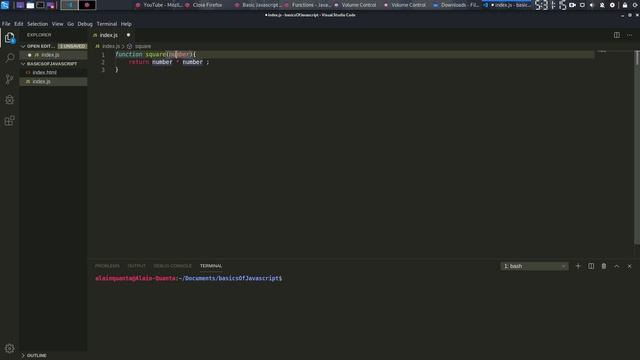
Task: Open the editor More Actions menu
Action: [x=630, y=35]
